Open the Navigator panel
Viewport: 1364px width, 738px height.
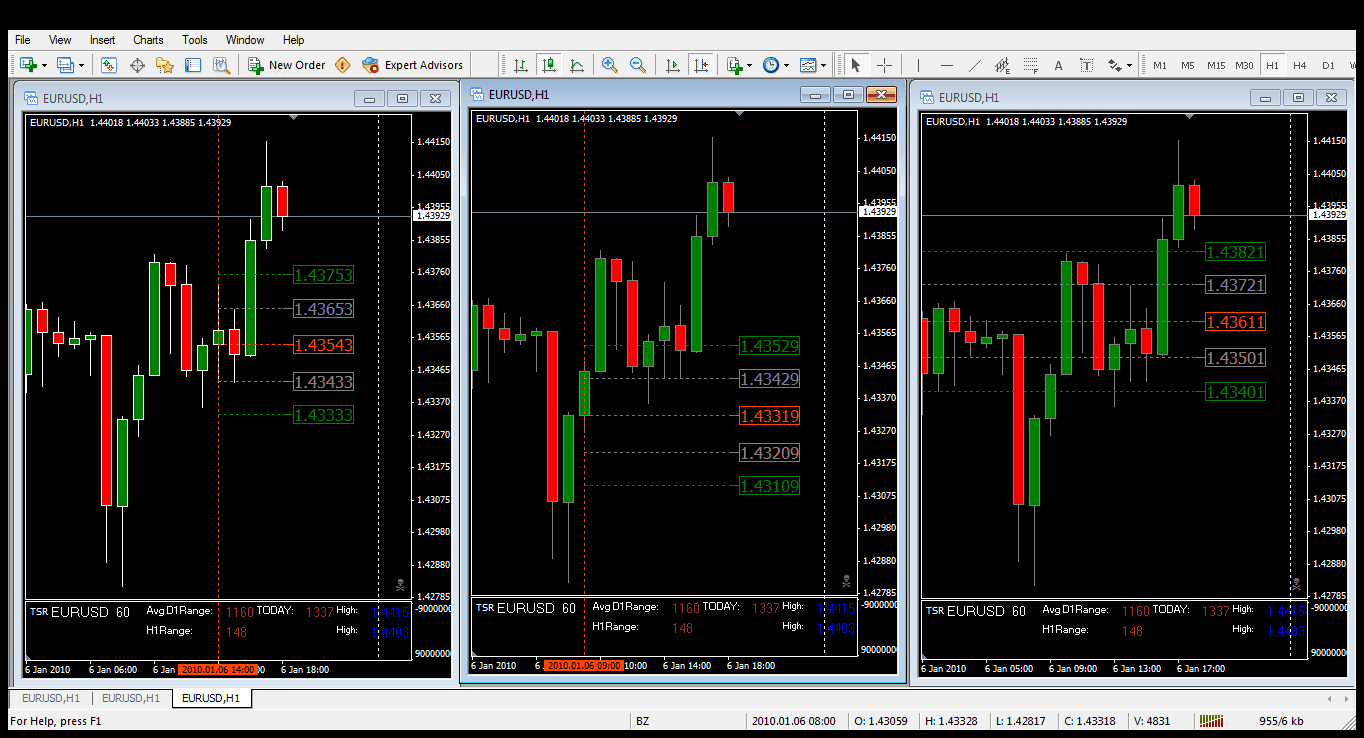tap(165, 65)
